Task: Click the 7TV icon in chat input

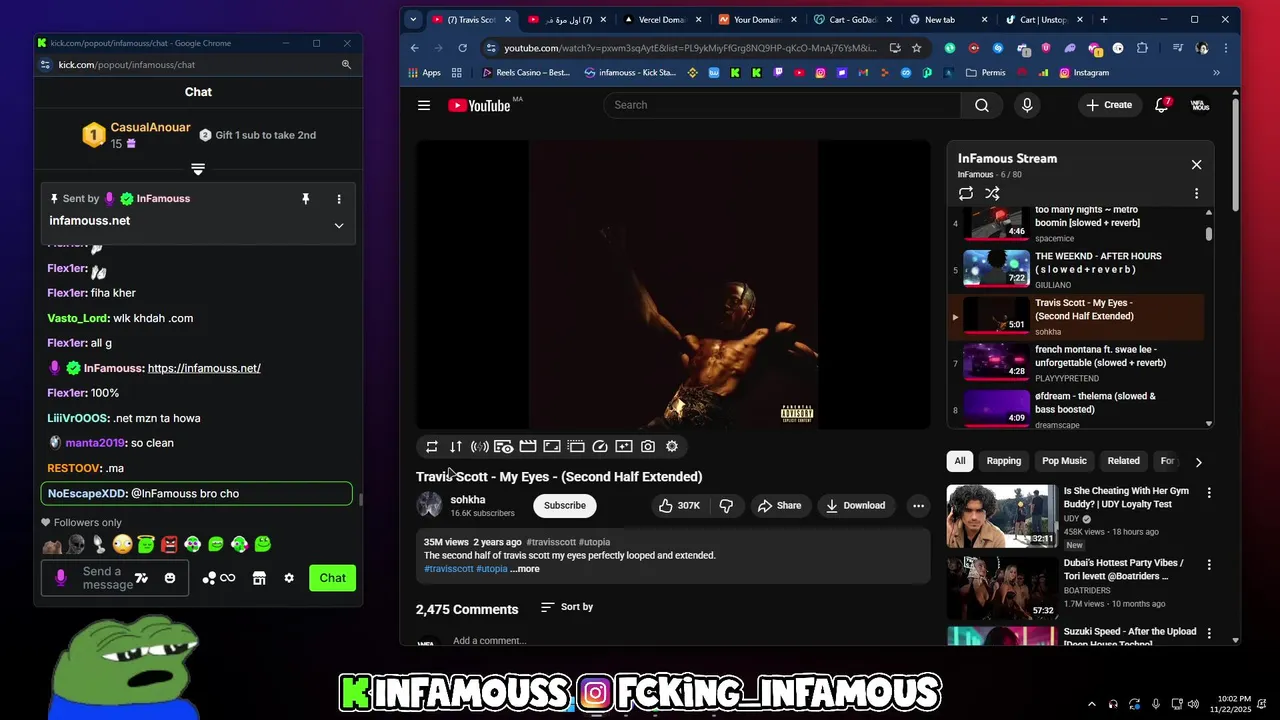Action: point(141,578)
